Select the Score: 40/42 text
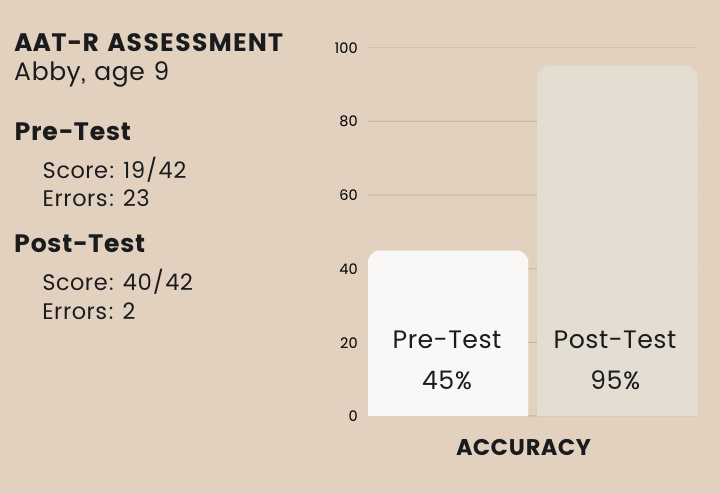720x494 pixels. (118, 282)
